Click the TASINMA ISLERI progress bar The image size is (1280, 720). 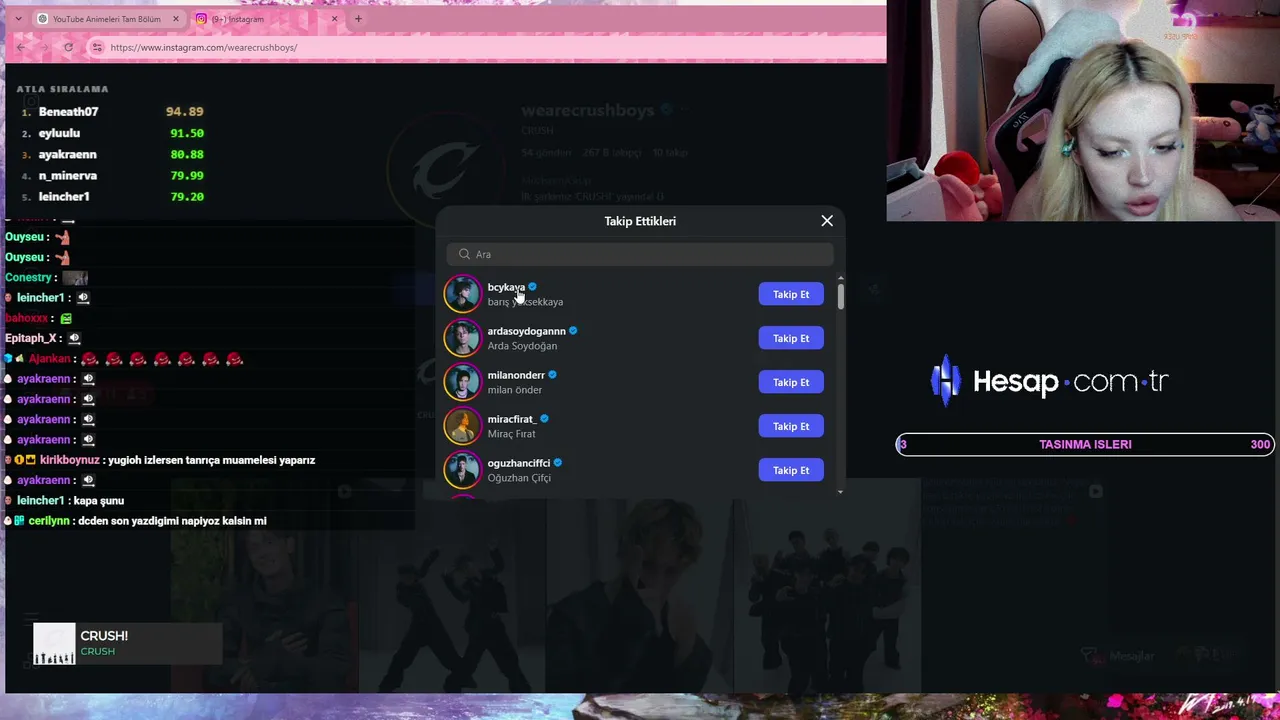click(1085, 444)
